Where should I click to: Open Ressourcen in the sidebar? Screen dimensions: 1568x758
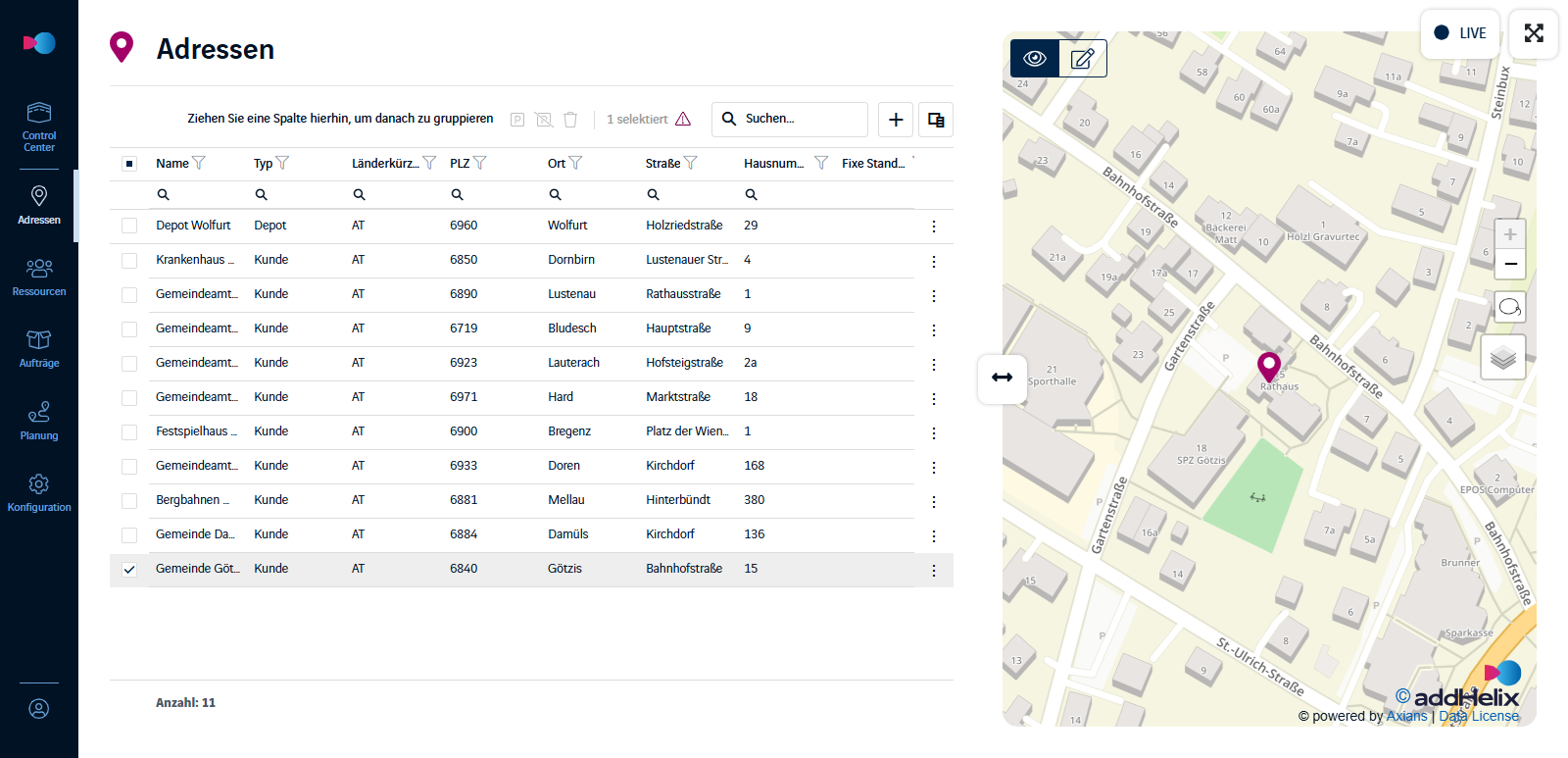click(x=39, y=277)
